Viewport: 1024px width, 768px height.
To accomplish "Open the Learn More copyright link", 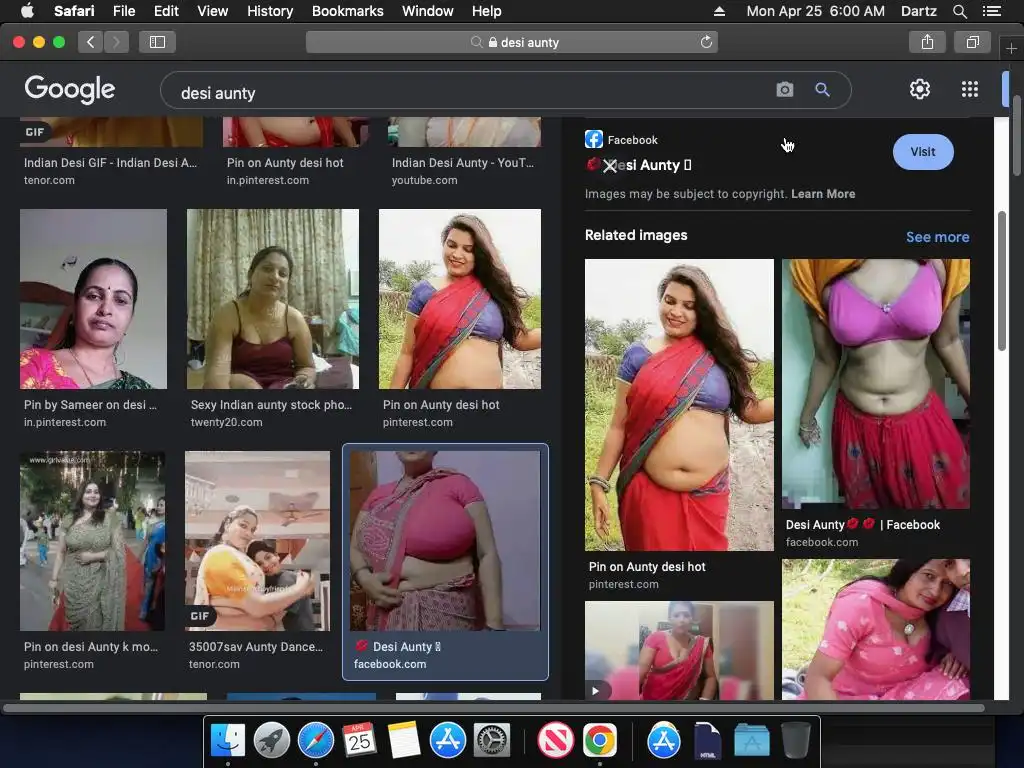I will pyautogui.click(x=823, y=194).
